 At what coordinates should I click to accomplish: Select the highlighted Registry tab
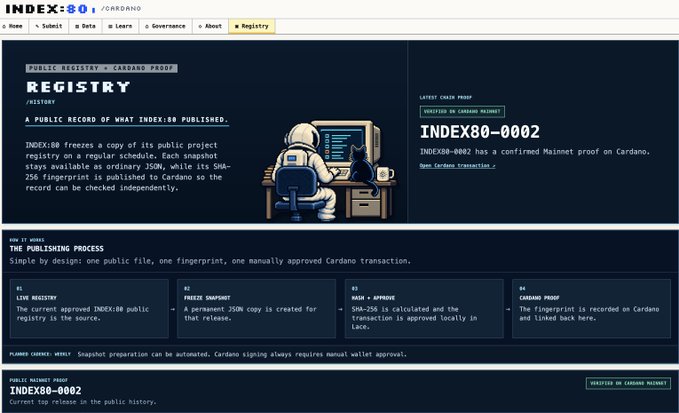pyautogui.click(x=252, y=26)
